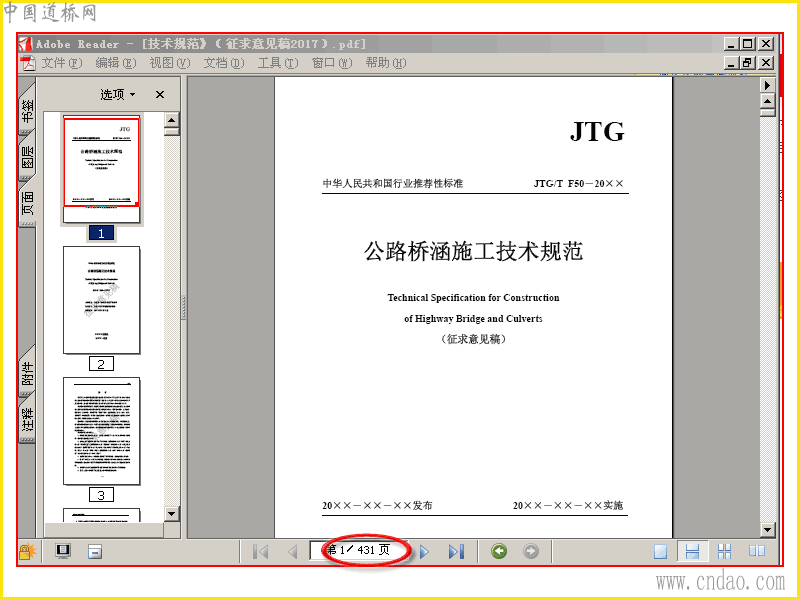Click the panel splitter handle beside thumbnails
The width and height of the screenshot is (800, 600).
coord(184,307)
